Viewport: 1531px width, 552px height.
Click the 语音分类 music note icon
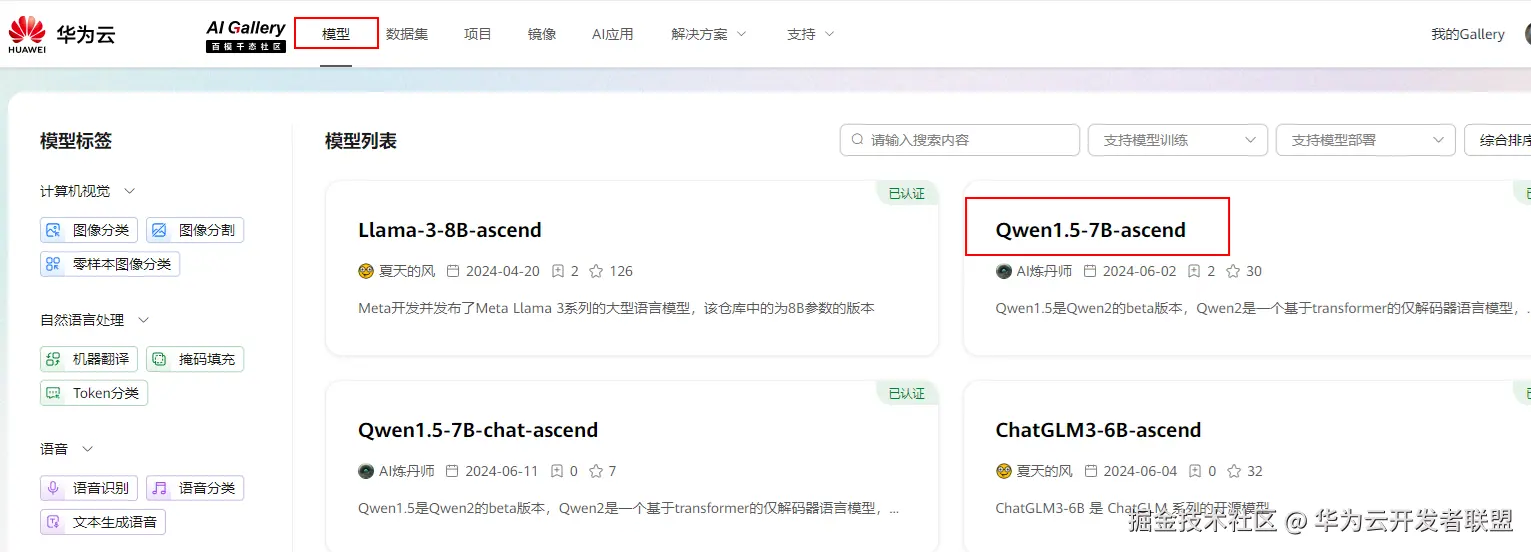pyautogui.click(x=159, y=488)
